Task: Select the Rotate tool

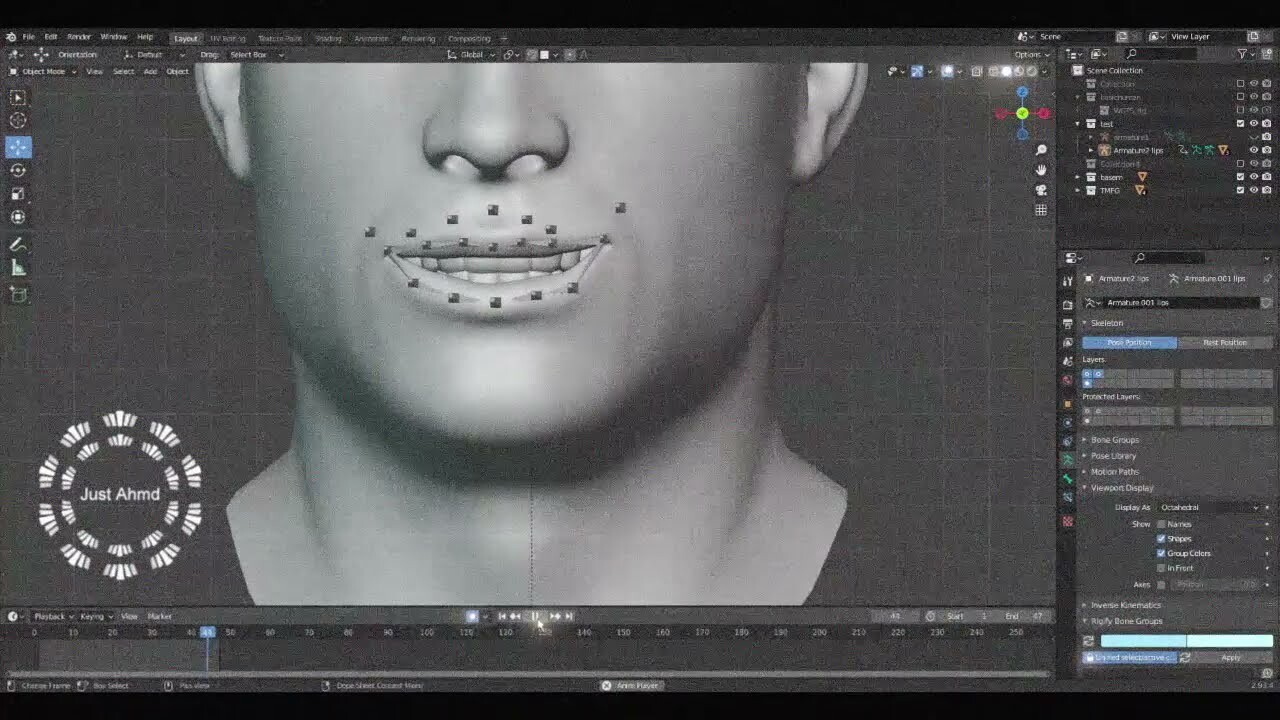Action: pos(17,169)
